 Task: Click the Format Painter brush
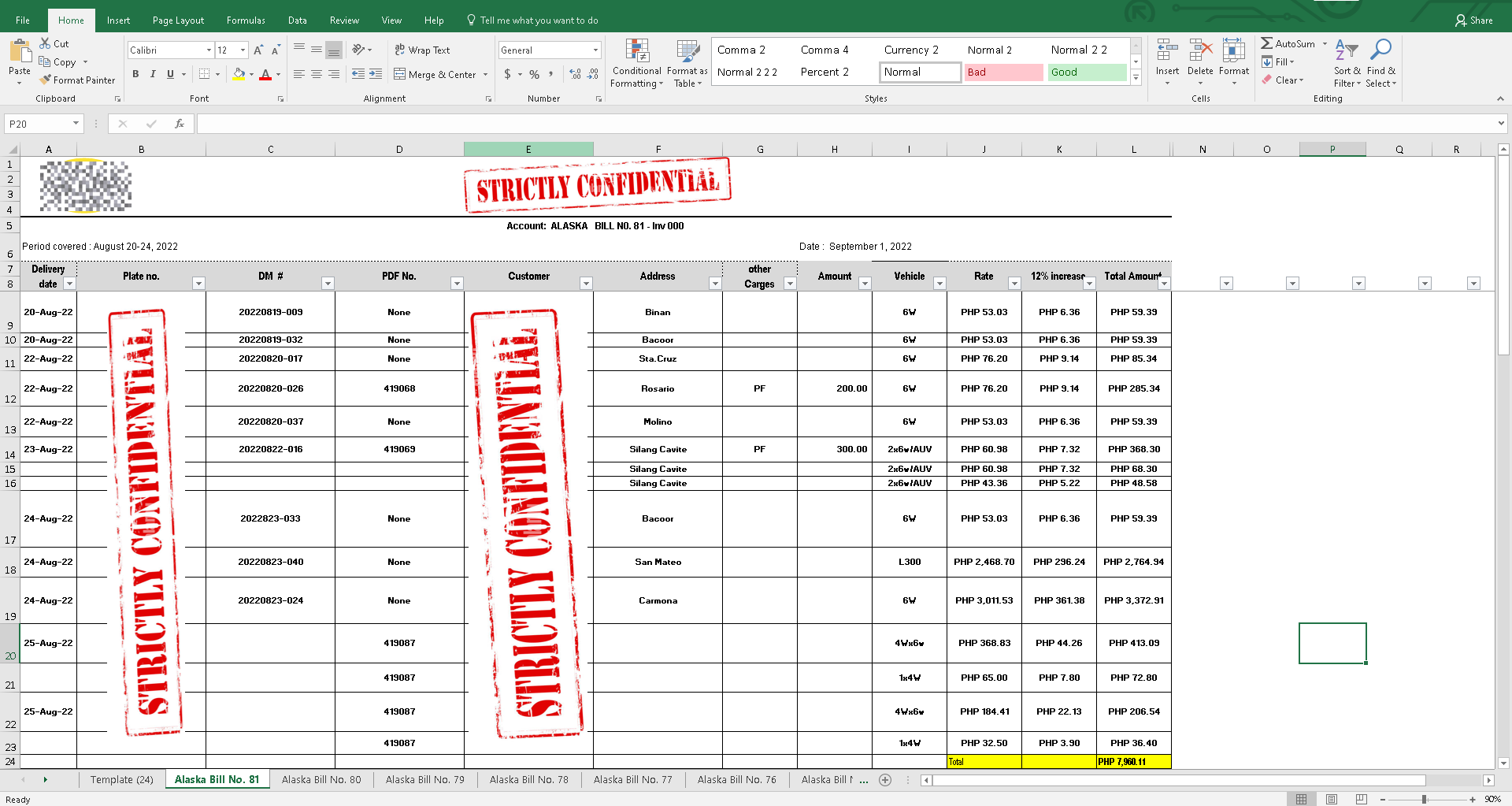(x=45, y=80)
